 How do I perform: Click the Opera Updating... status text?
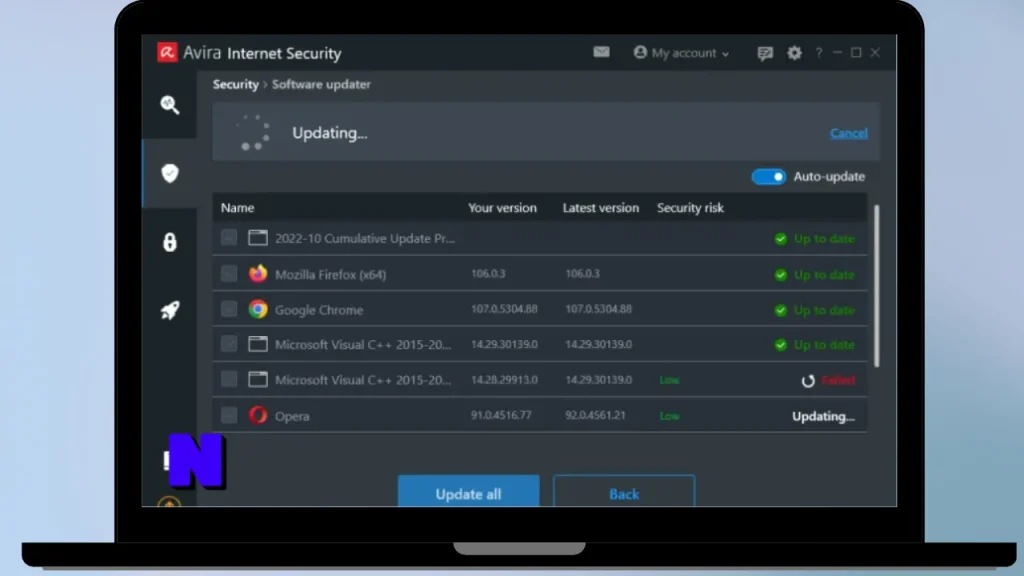pyautogui.click(x=823, y=417)
